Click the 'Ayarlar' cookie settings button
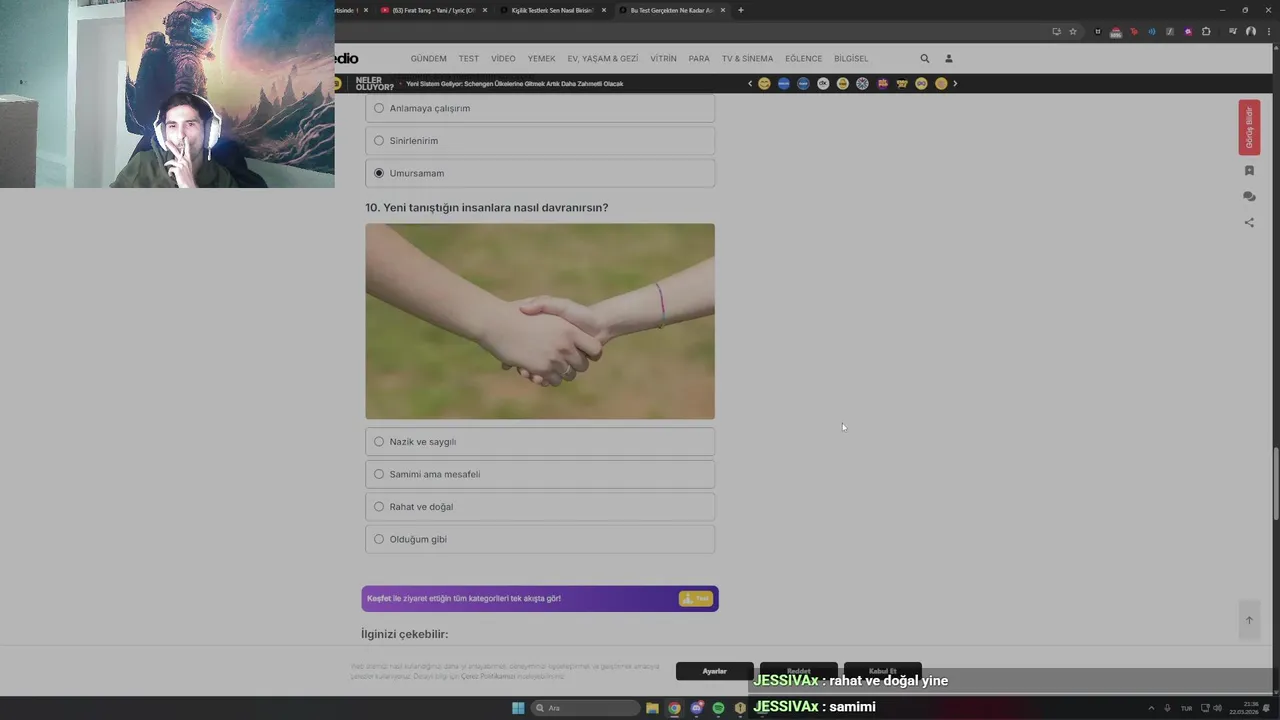The width and height of the screenshot is (1280, 720). coord(714,671)
